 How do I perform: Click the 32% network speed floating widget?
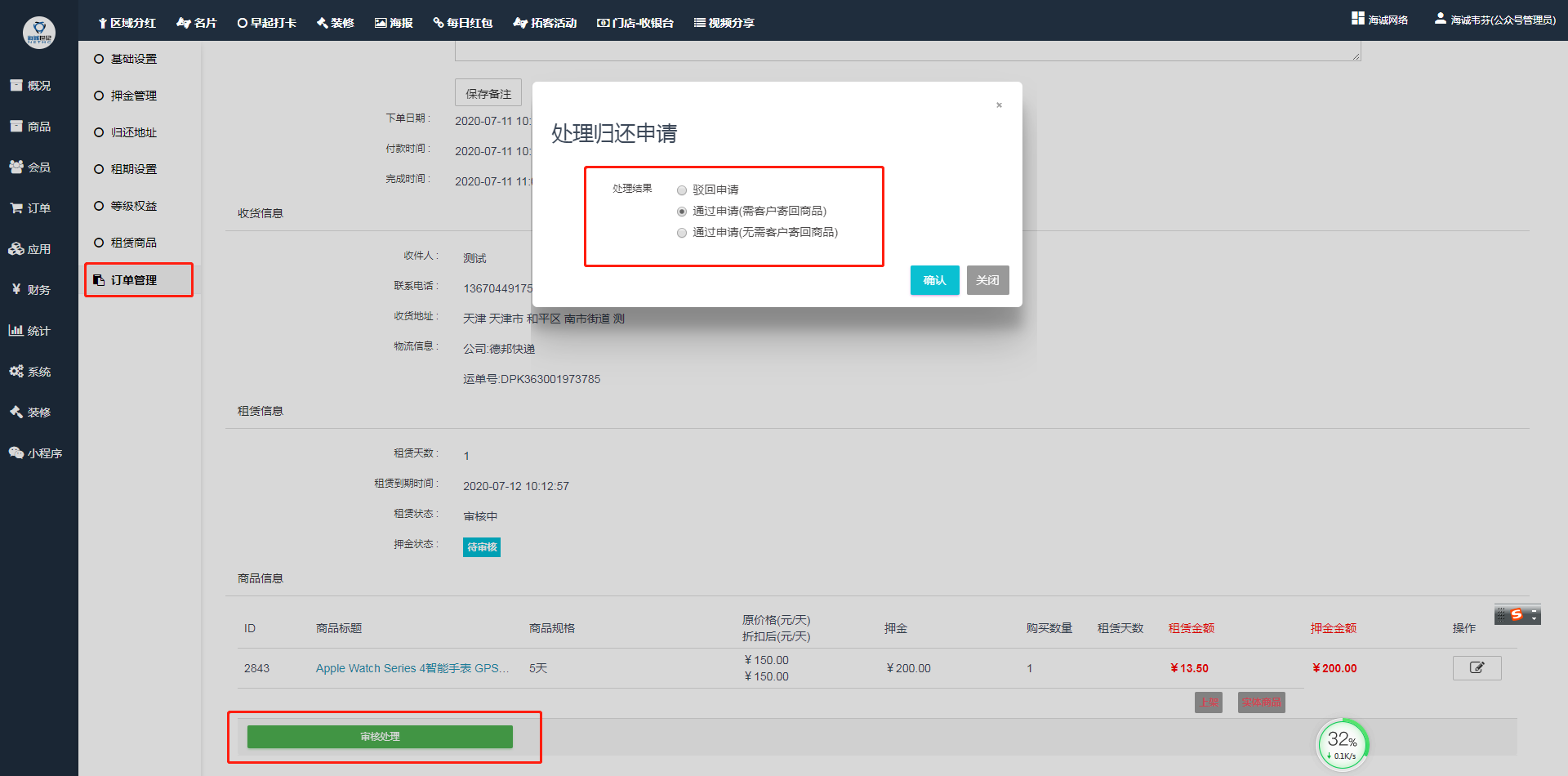point(1343,745)
